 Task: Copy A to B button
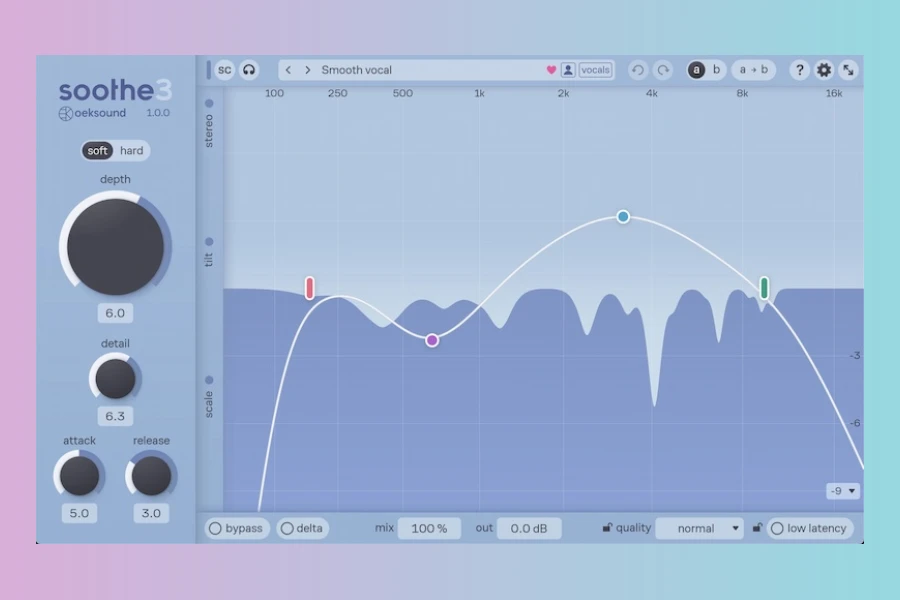(753, 69)
